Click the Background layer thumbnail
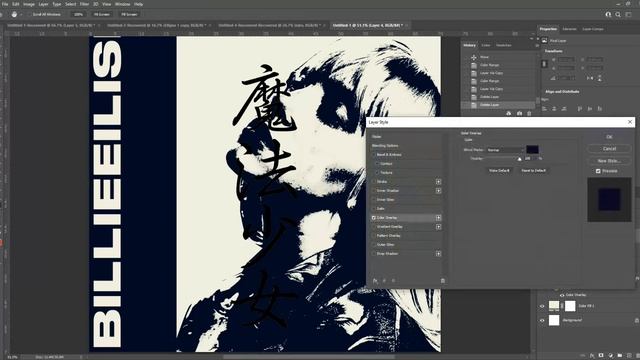The height and width of the screenshot is (360, 640). tap(554, 320)
